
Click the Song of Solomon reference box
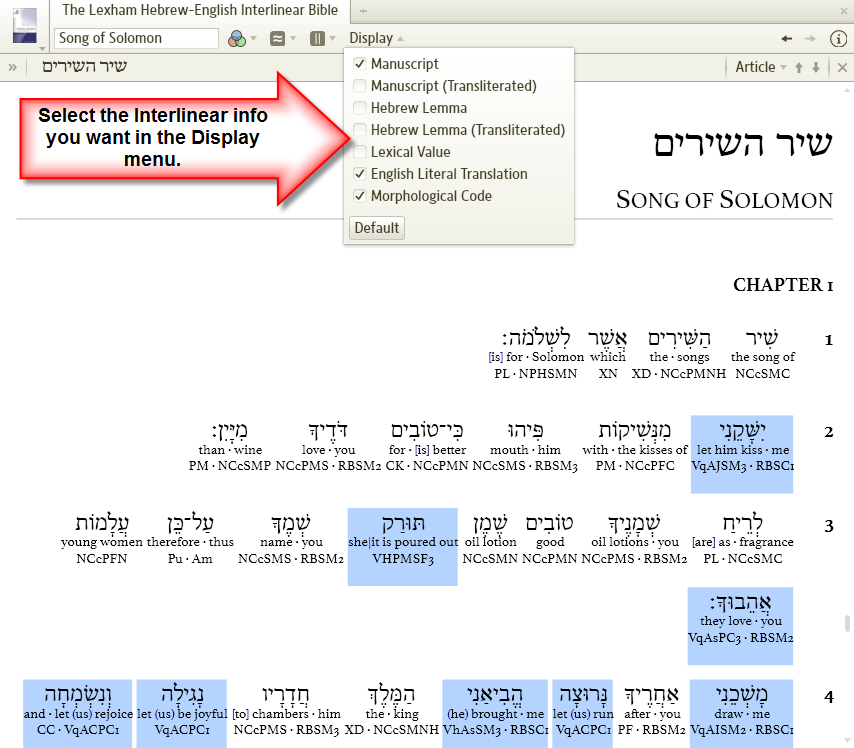(136, 38)
